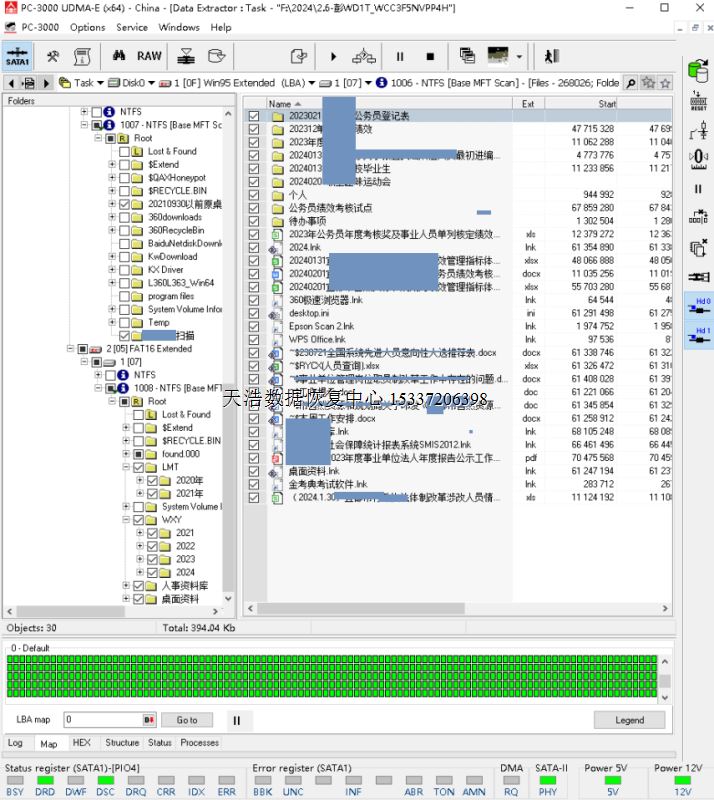The image size is (714, 800).
Task: Click the Hd 0 head icon in right sidebar
Action: point(702,305)
